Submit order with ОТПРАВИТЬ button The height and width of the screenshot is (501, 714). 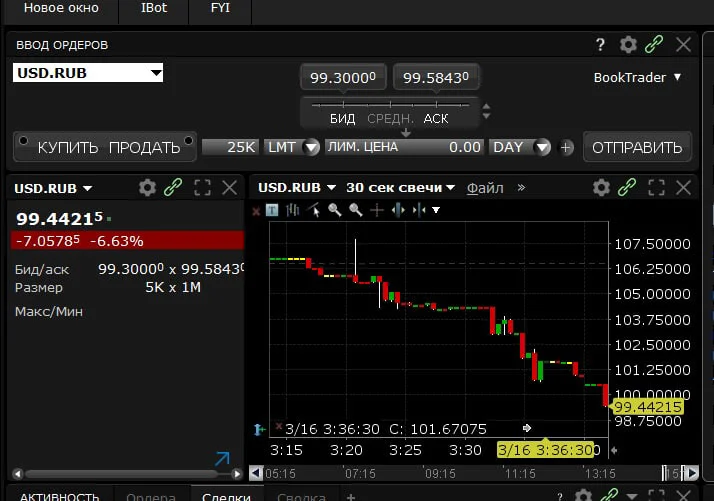pos(637,147)
